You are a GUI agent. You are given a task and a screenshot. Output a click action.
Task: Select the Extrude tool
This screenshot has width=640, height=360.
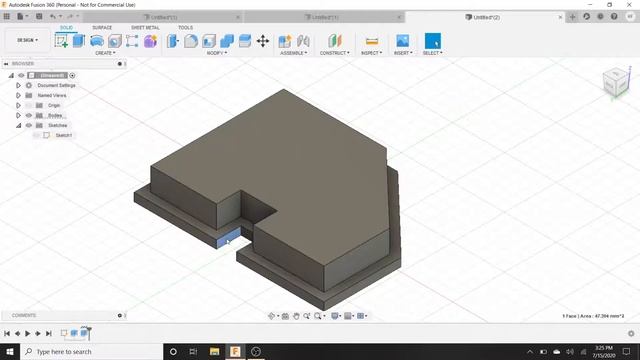coord(79,41)
